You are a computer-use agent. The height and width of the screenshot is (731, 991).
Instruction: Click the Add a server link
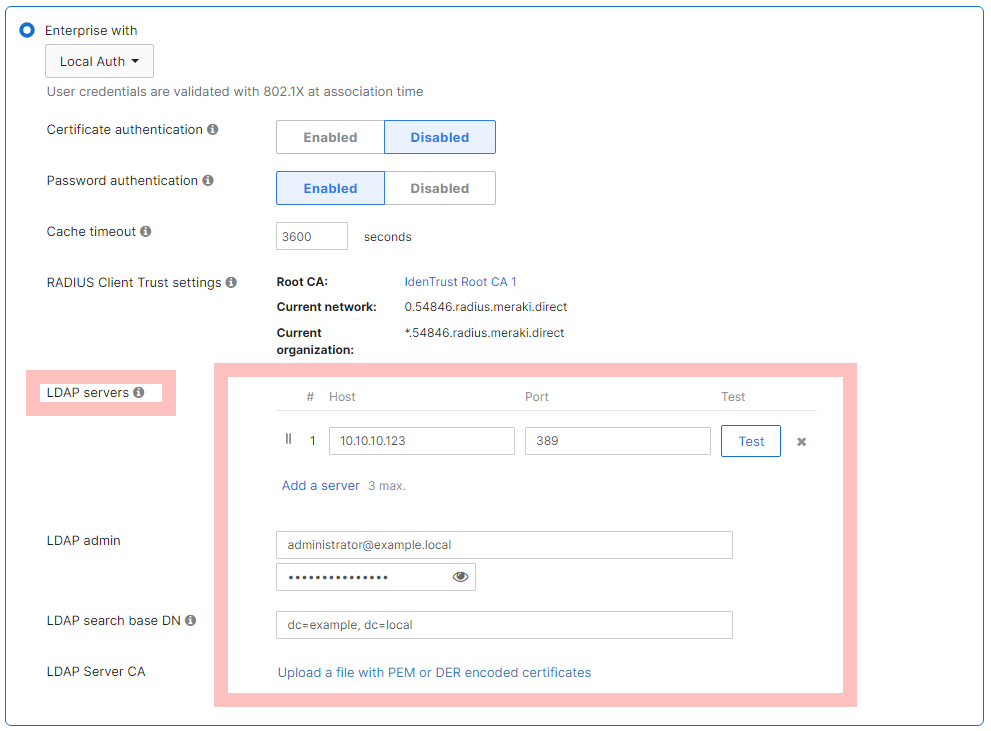[320, 485]
